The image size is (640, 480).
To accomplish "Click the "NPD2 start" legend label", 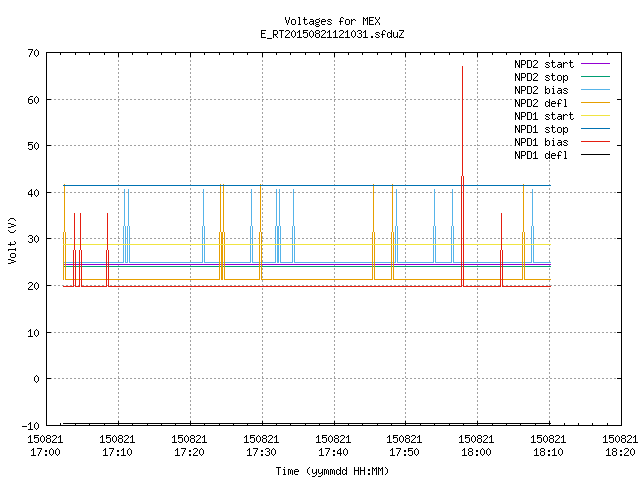I will (544, 64).
